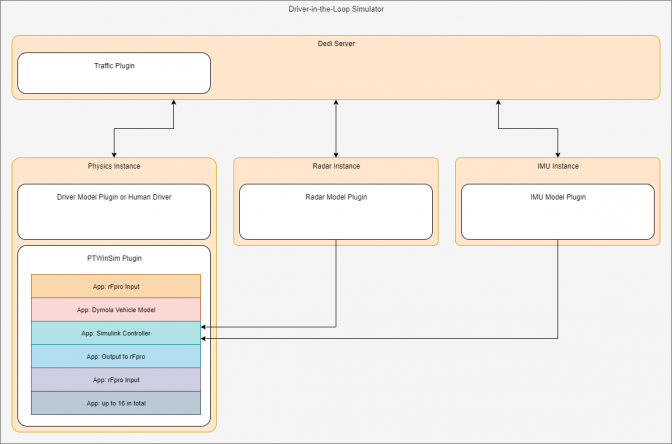
Task: Select App: up to 16 in total block
Action: pyautogui.click(x=116, y=403)
